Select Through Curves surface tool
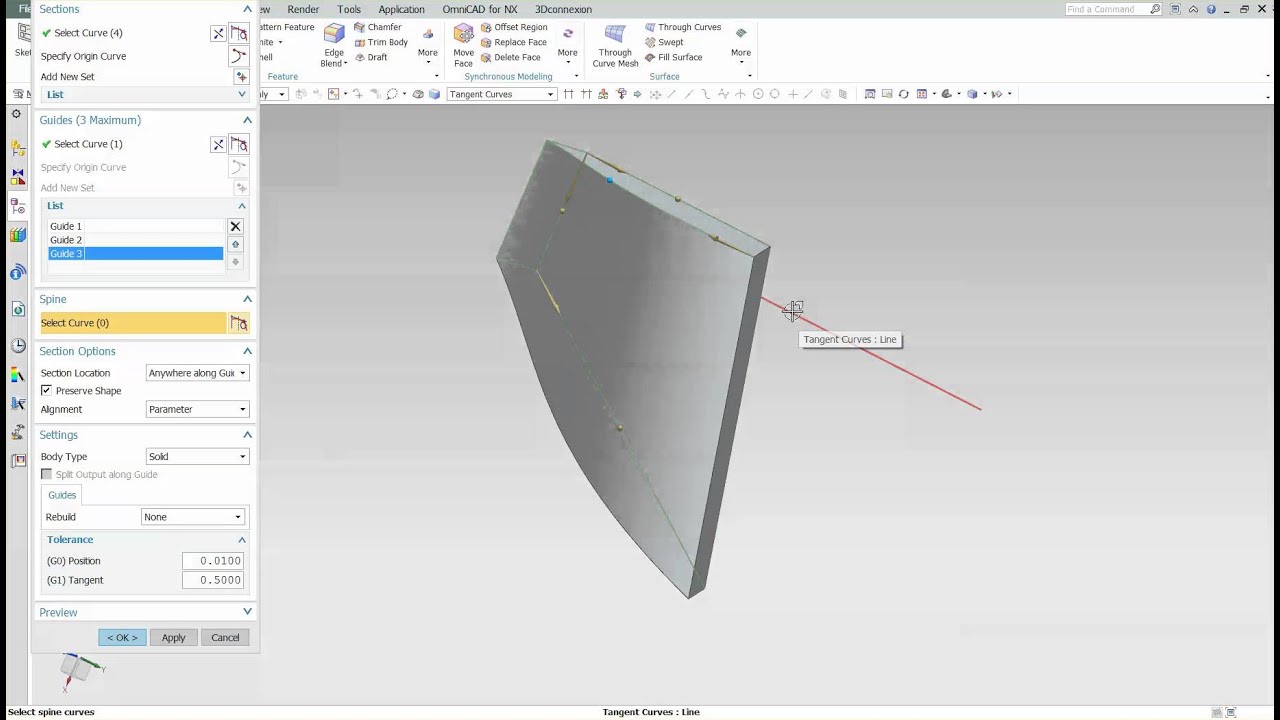The width and height of the screenshot is (1280, 720). coord(683,27)
